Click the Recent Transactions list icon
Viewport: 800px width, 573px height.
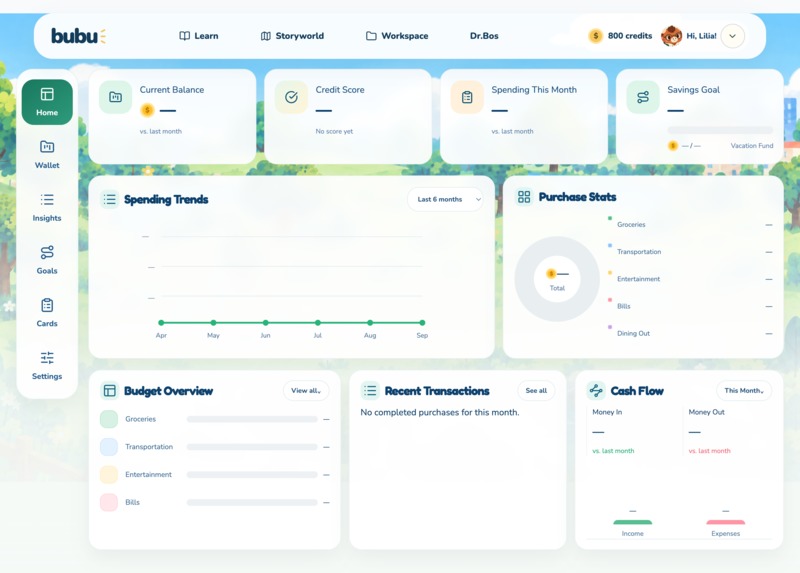point(370,391)
